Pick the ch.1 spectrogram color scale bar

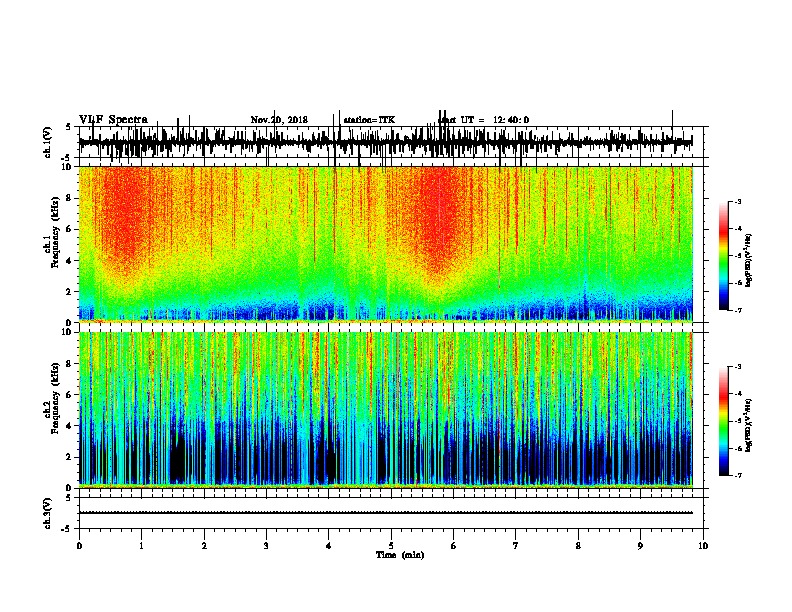tap(724, 256)
